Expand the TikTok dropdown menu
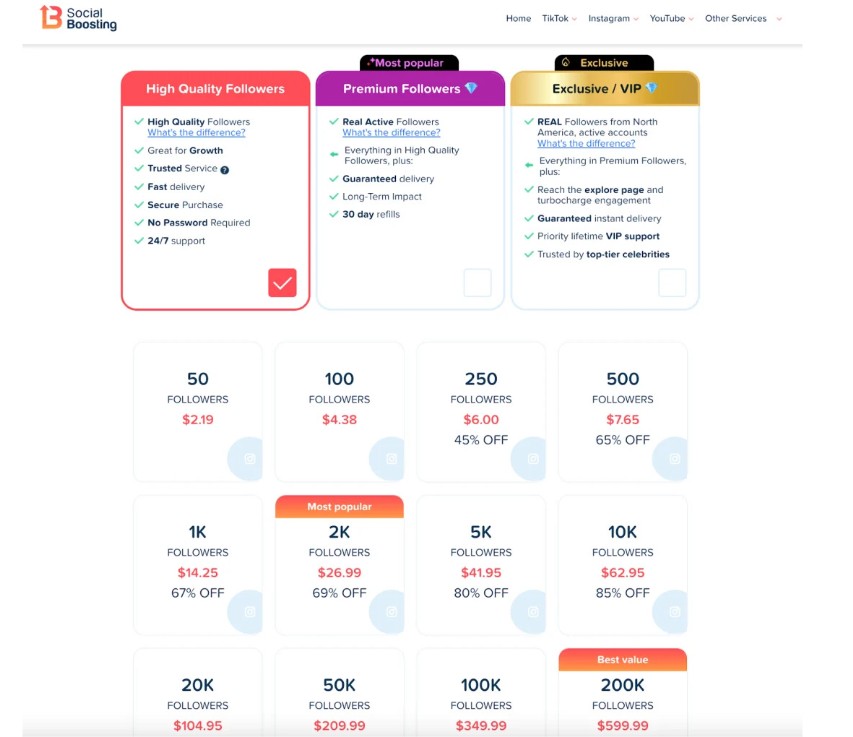Screen dimensions: 853x737 click(x=560, y=18)
